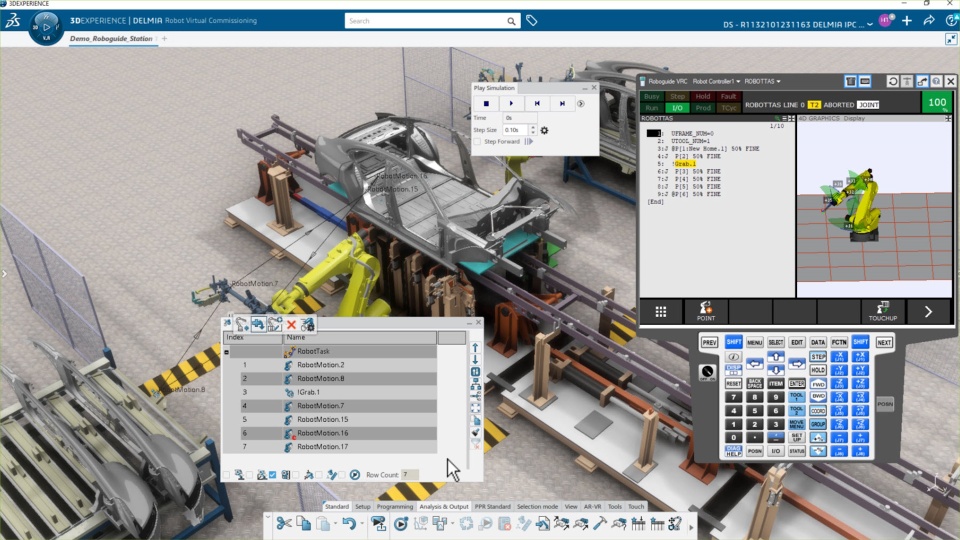Click the refresh icon in Roboguide VRC titlebar
This screenshot has width=960, height=540.
pos(893,81)
